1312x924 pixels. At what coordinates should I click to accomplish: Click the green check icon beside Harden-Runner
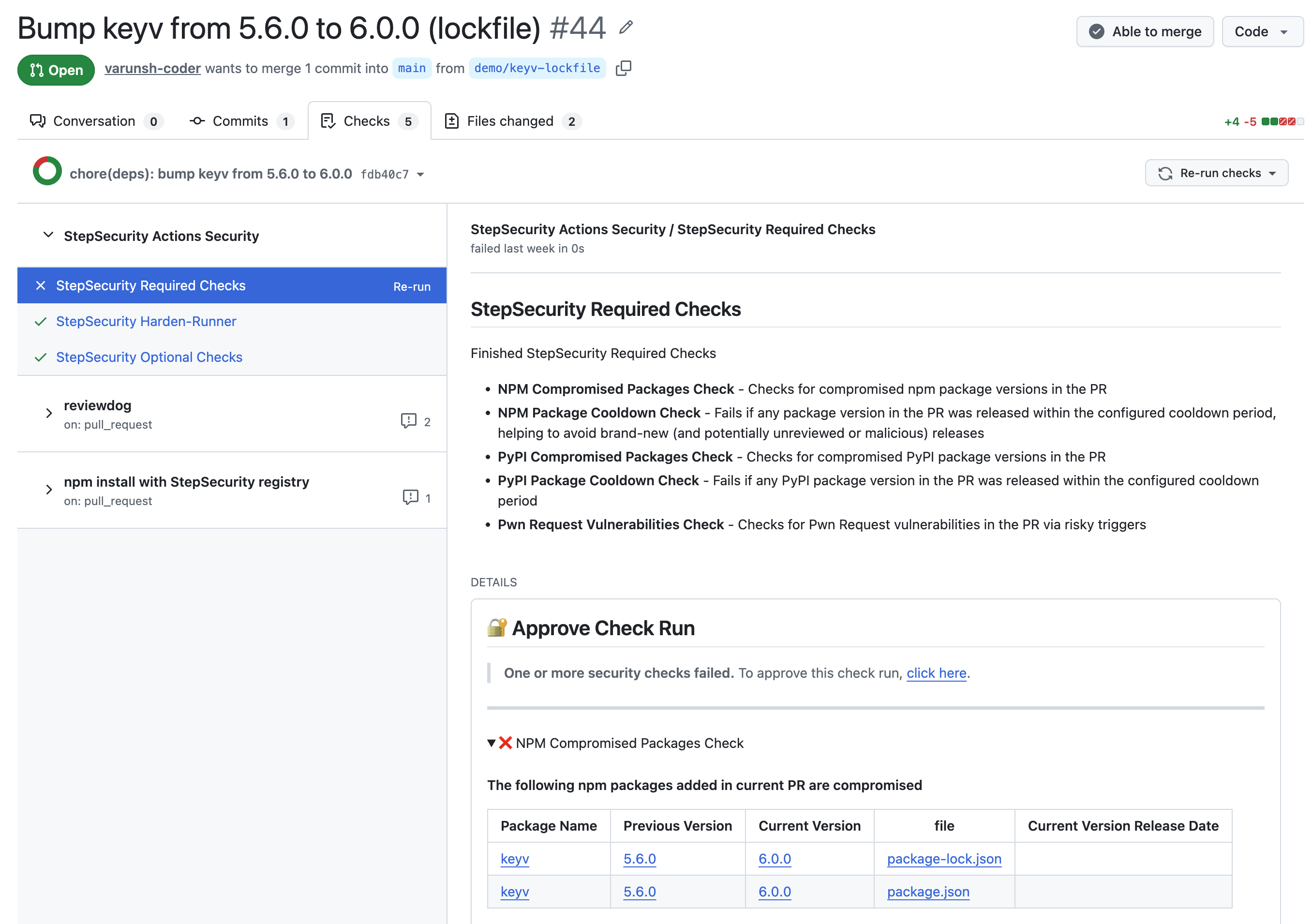(41, 322)
